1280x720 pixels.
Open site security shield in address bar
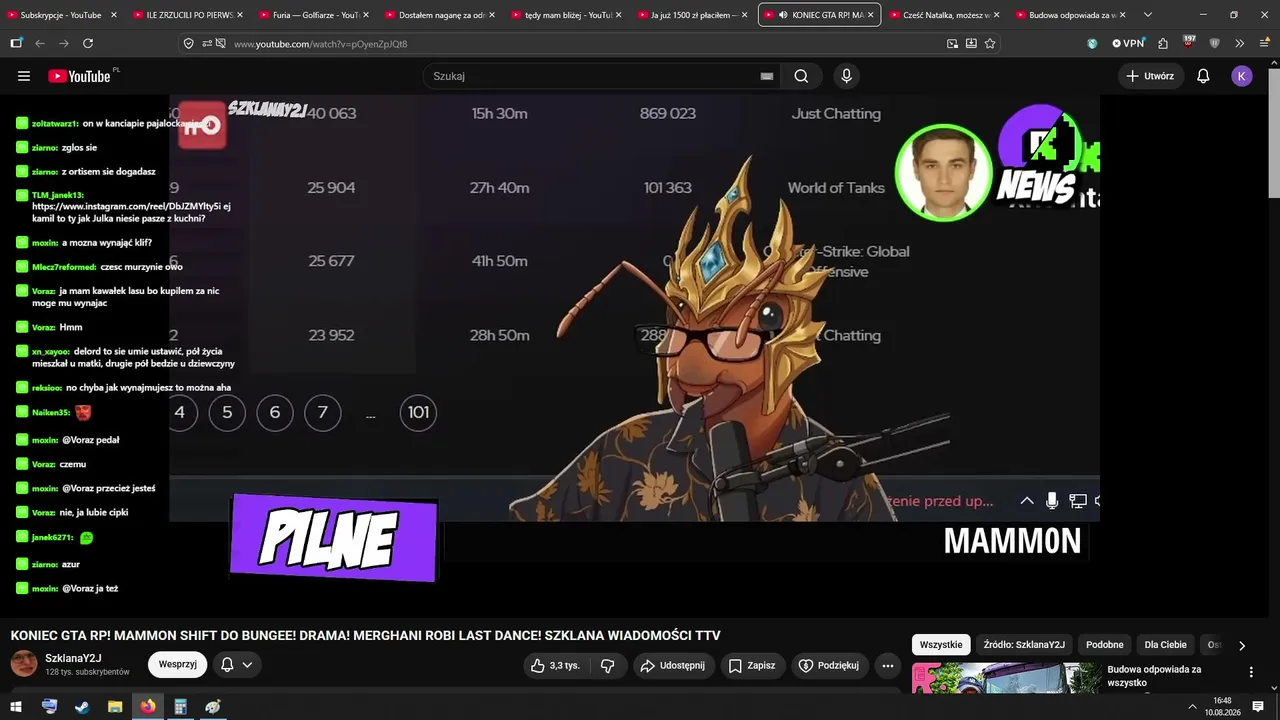tap(189, 44)
